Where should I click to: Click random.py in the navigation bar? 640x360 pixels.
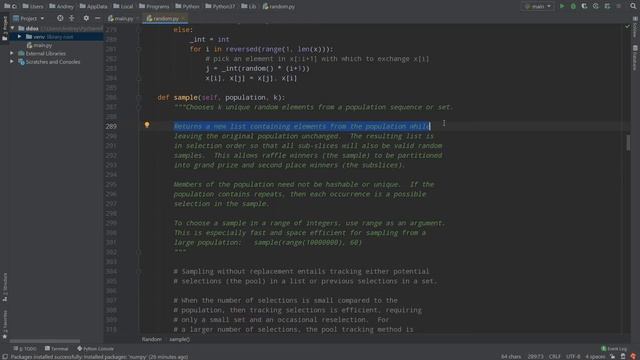[279, 7]
